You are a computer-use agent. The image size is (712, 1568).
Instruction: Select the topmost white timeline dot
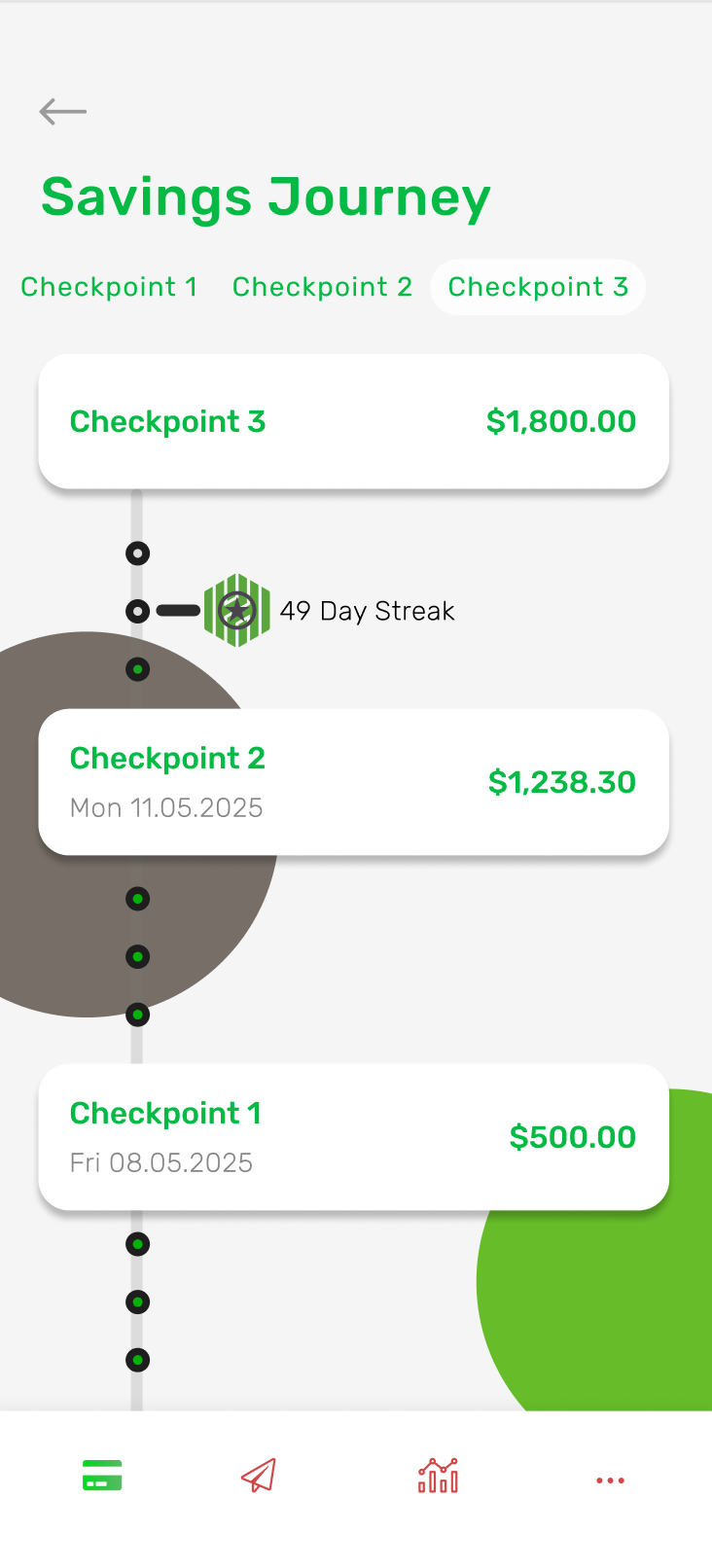click(138, 553)
